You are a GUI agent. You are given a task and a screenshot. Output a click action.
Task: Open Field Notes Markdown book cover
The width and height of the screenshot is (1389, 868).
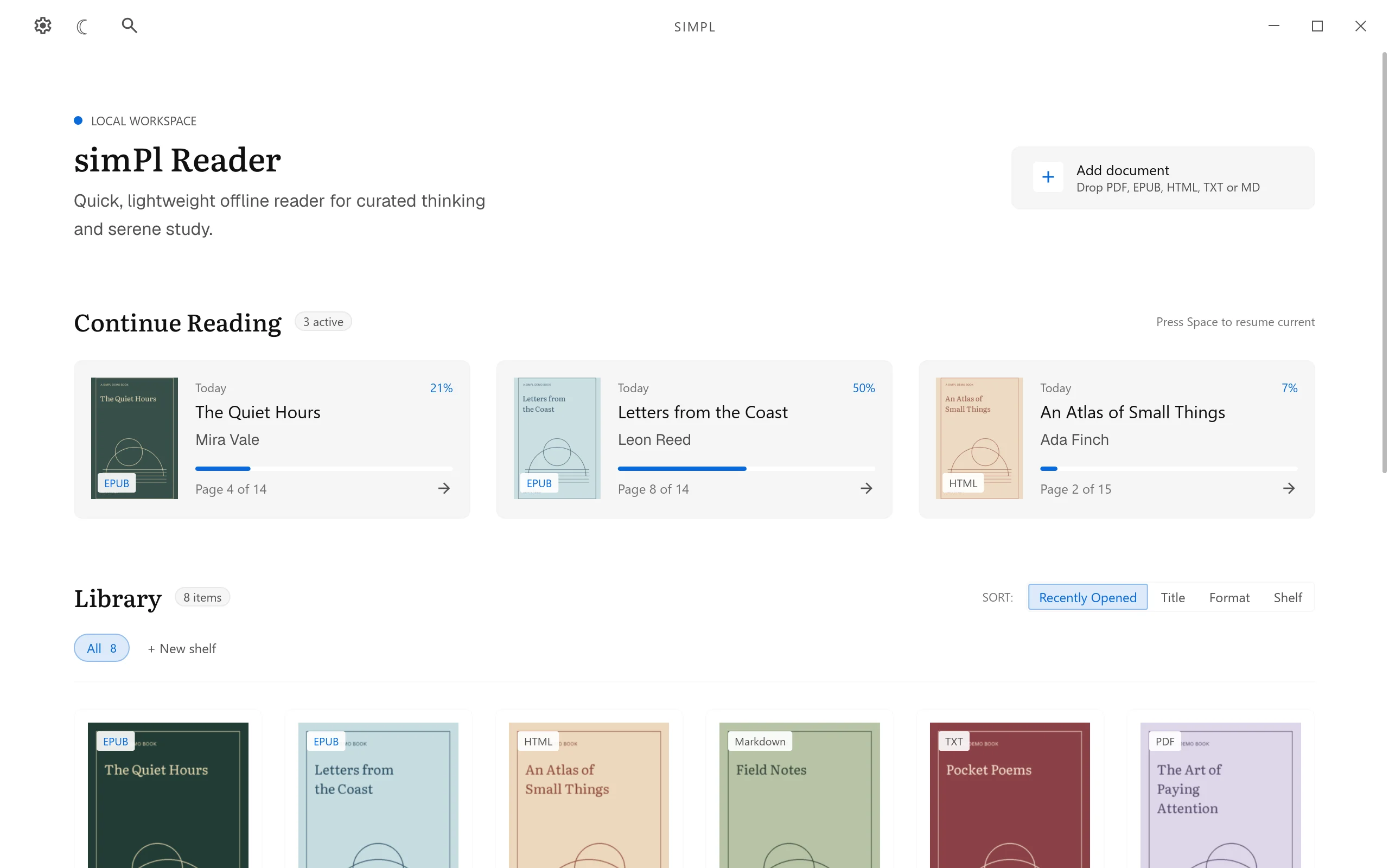click(x=800, y=795)
